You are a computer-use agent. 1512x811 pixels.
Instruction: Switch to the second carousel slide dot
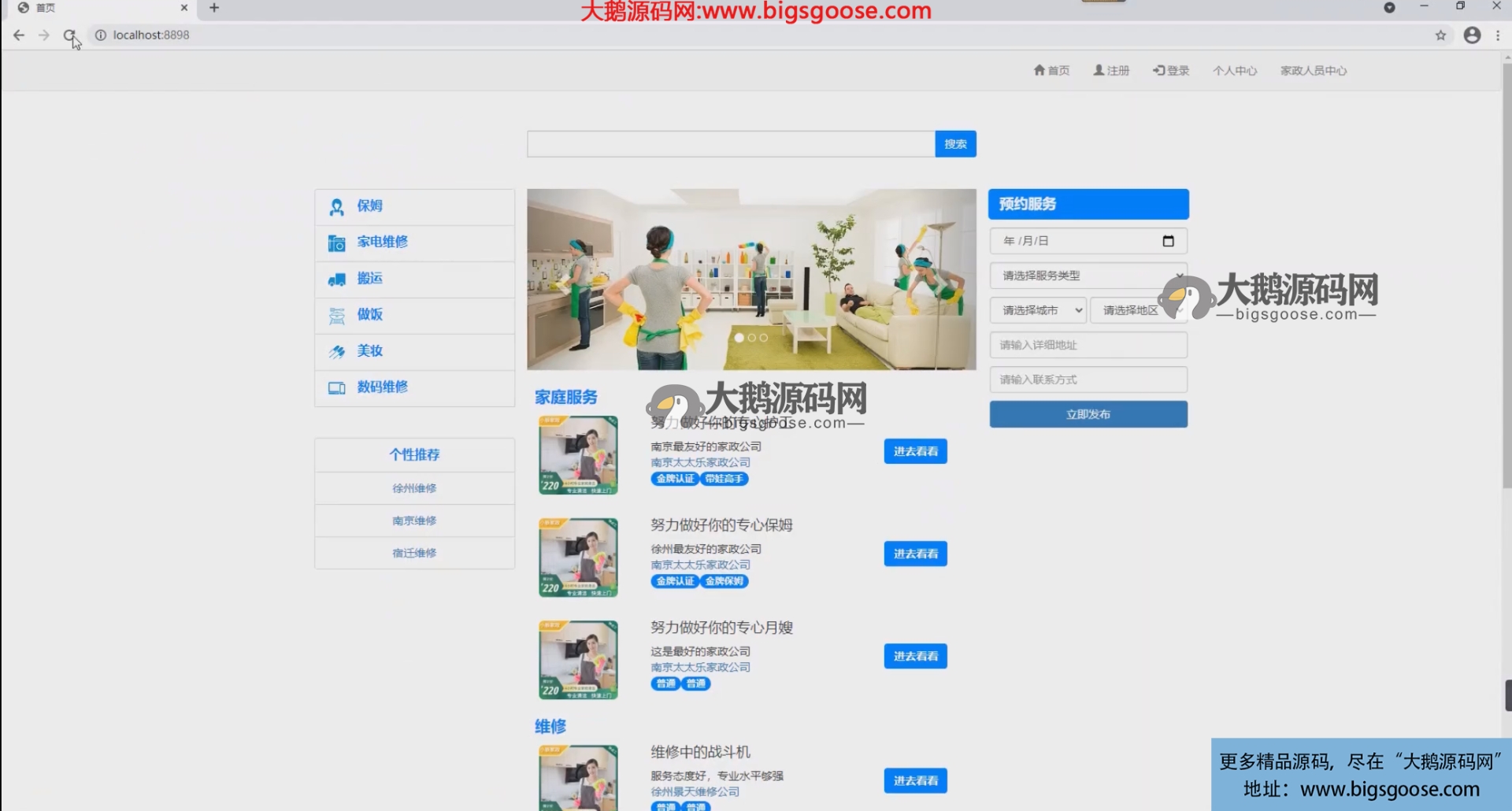[751, 338]
